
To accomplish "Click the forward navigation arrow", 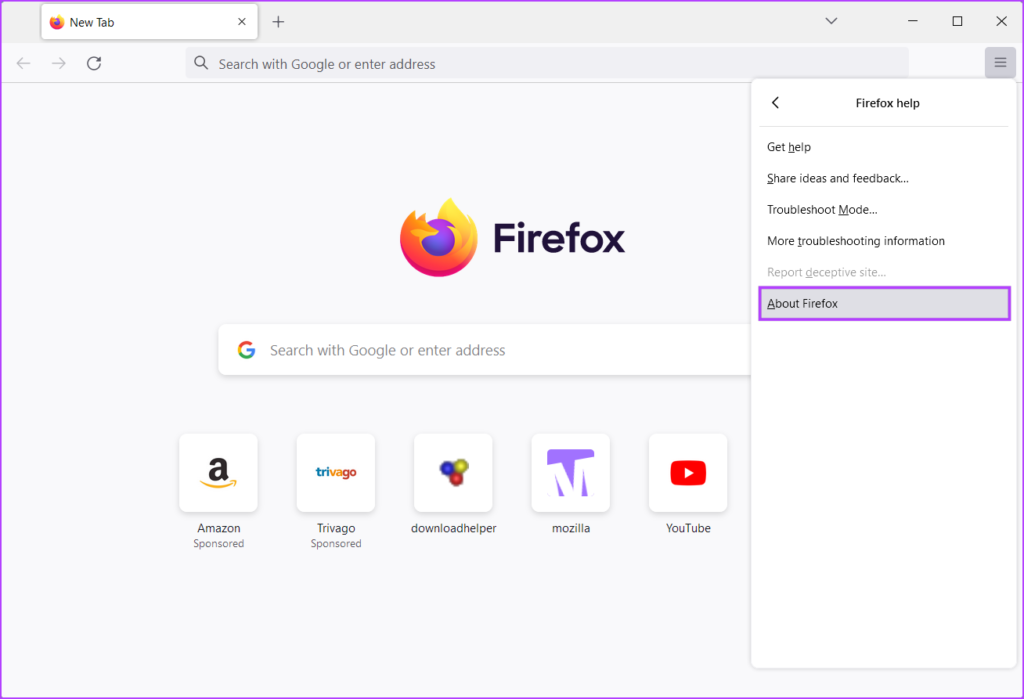I will pyautogui.click(x=58, y=63).
